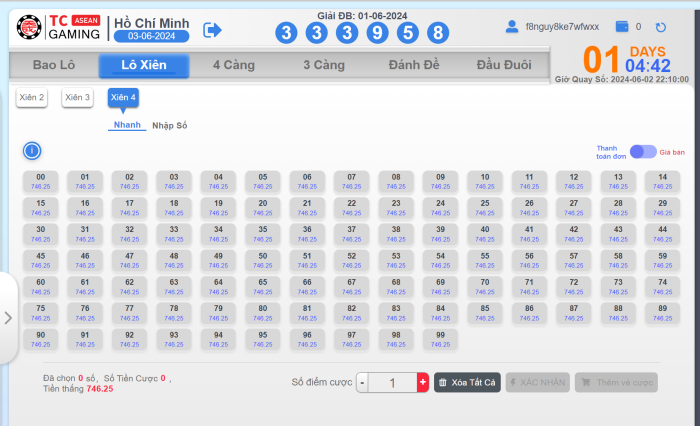Expand the left side panel arrow
700x426 pixels.
tap(8, 318)
